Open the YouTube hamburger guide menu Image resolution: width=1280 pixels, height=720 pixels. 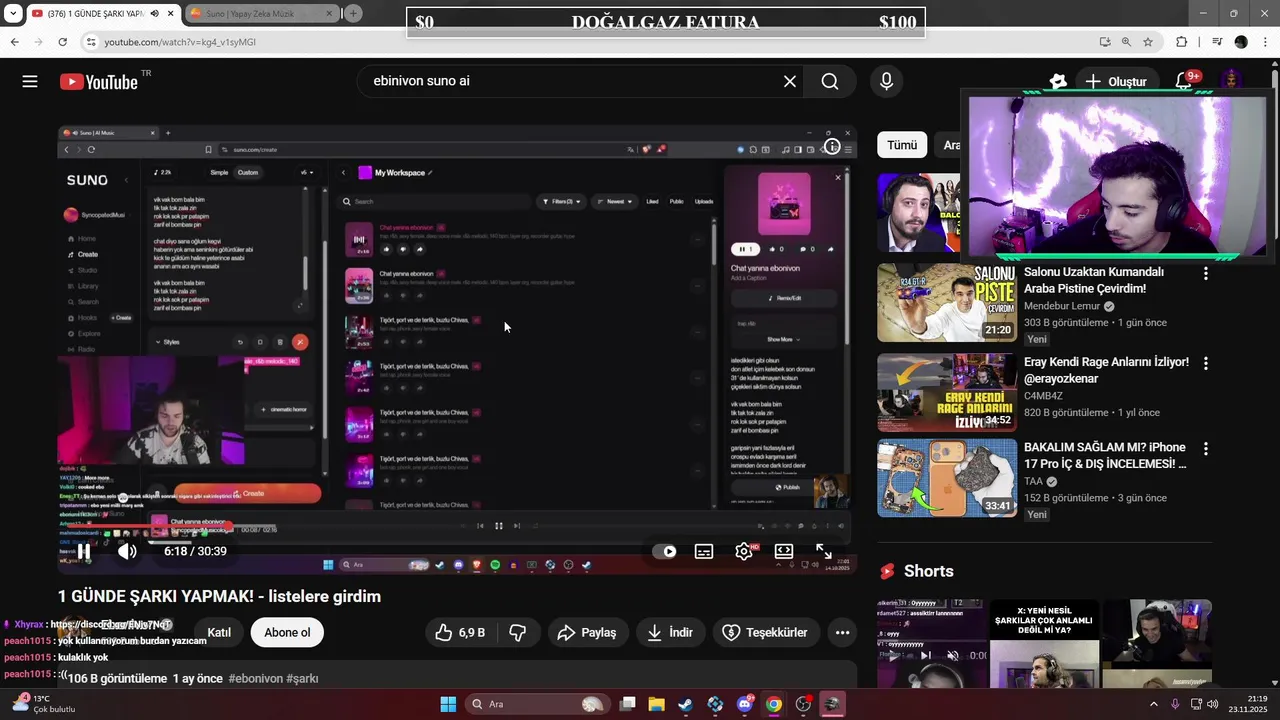(30, 81)
